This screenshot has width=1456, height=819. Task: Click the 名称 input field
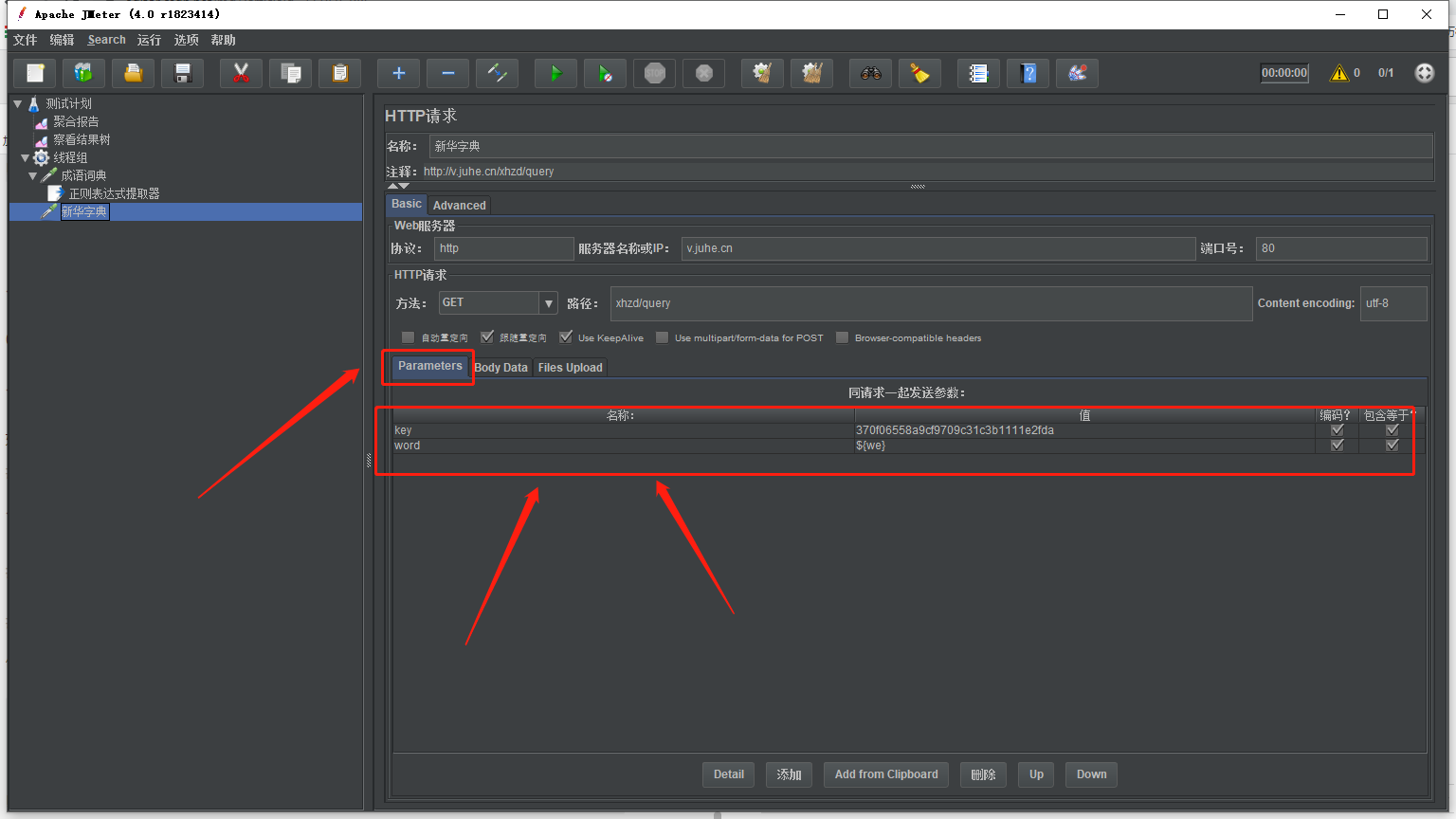tap(931, 146)
